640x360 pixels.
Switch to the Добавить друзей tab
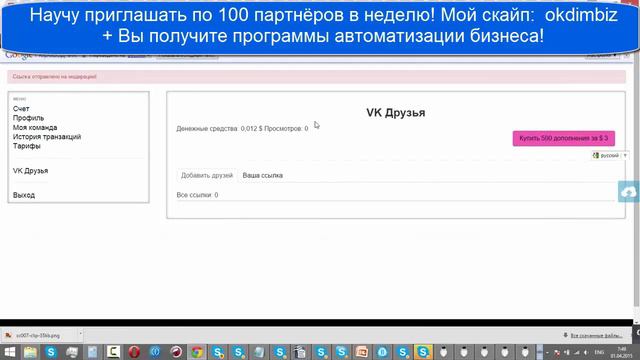coord(207,176)
